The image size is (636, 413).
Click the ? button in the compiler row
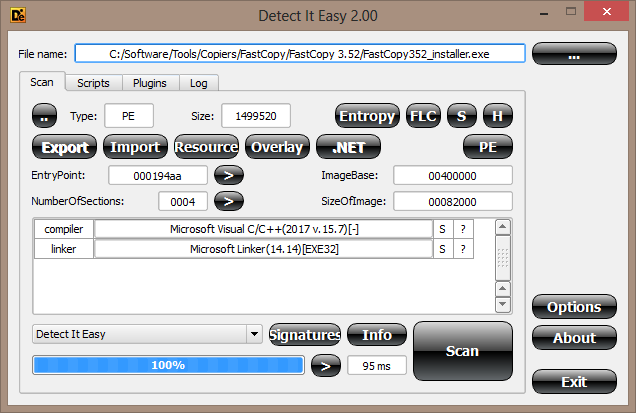[x=463, y=229]
